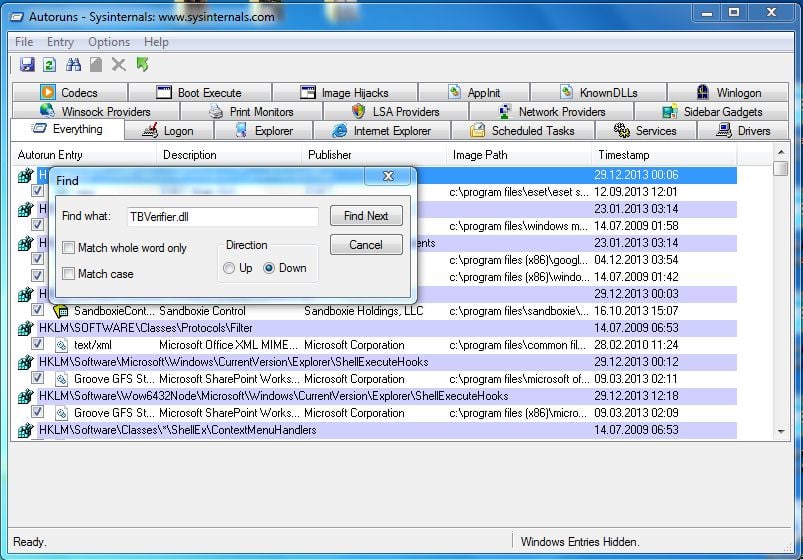Image resolution: width=803 pixels, height=560 pixels.
Task: Click the Properties toolbar icon
Action: [96, 65]
